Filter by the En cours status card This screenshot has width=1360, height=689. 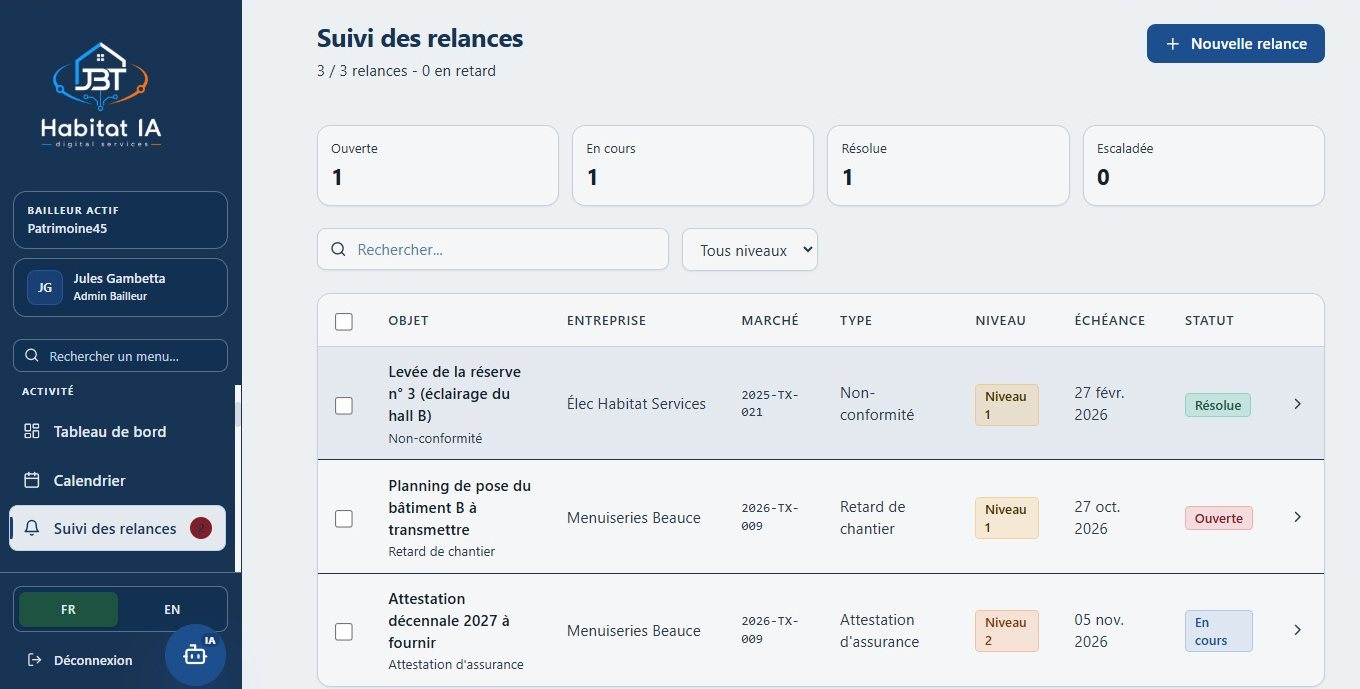[x=693, y=165]
